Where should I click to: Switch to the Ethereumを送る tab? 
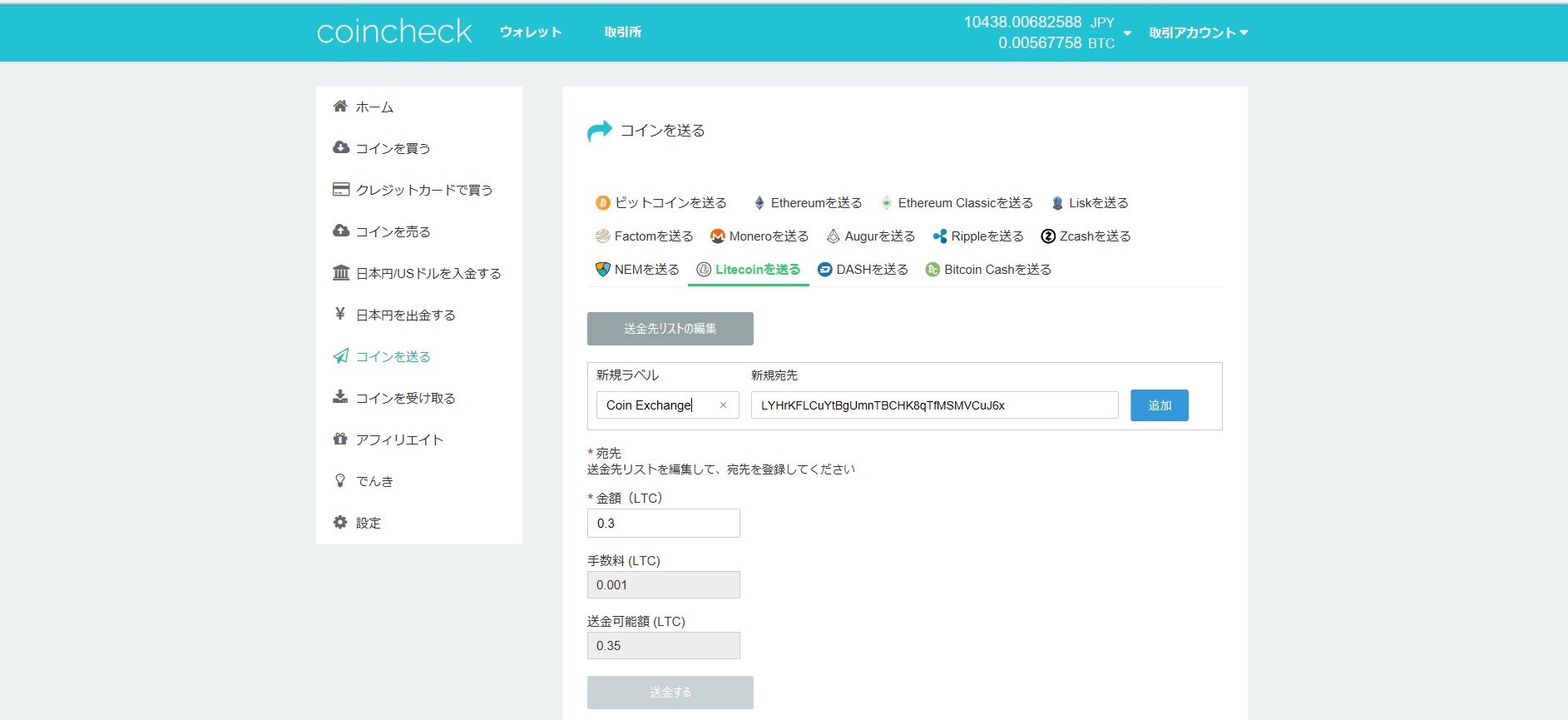tap(808, 202)
